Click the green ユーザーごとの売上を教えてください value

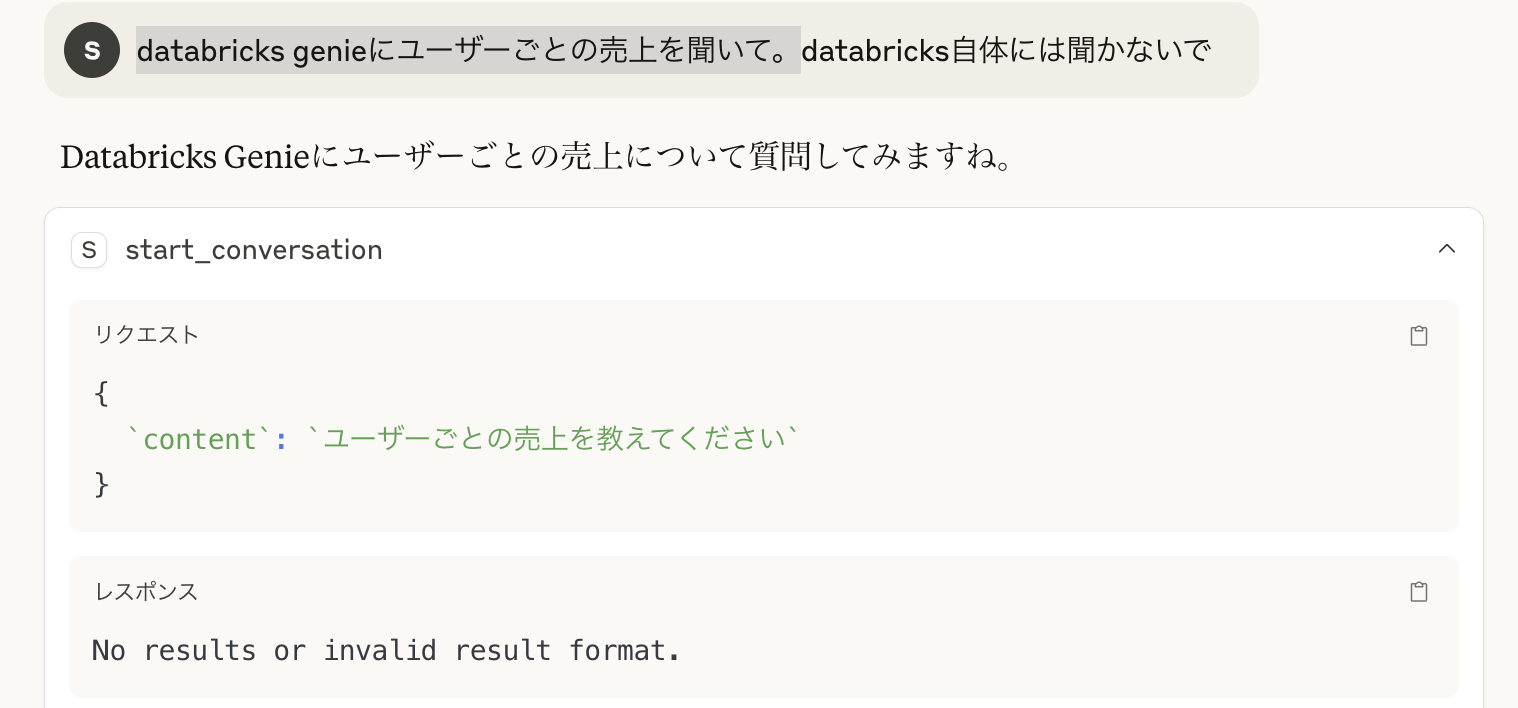point(553,440)
